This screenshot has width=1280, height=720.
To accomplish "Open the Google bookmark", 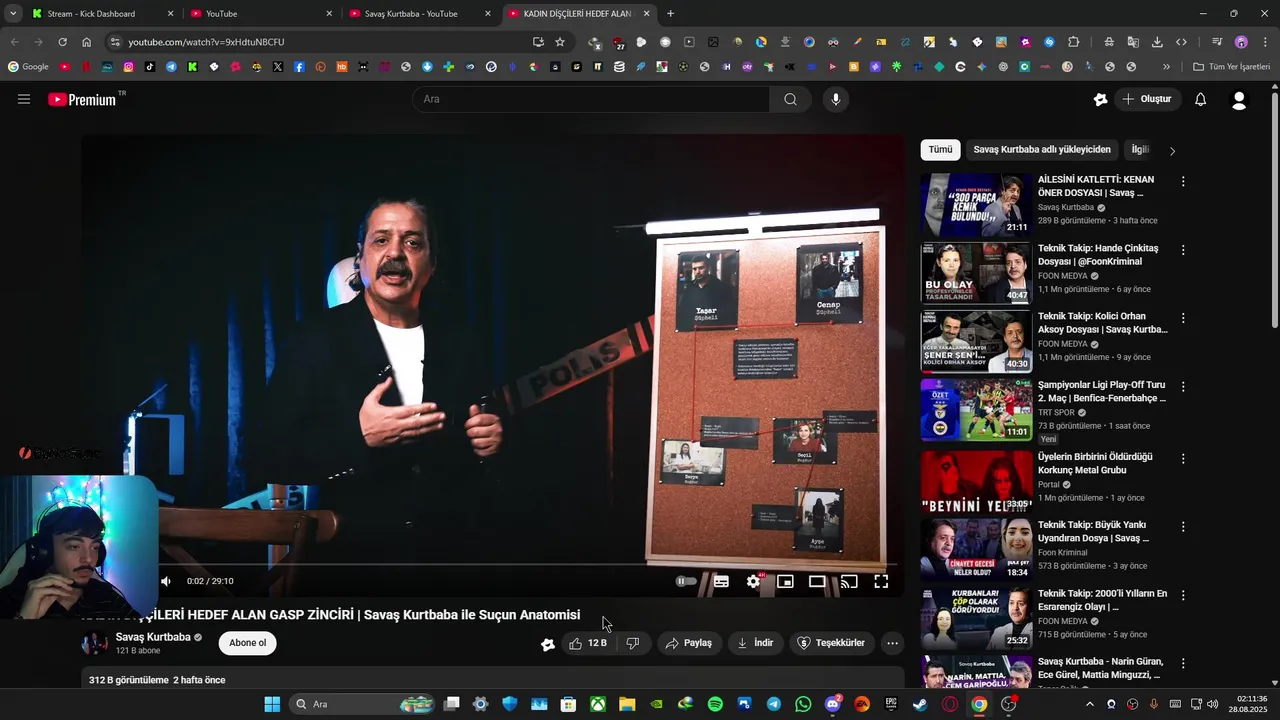I will click(28, 67).
